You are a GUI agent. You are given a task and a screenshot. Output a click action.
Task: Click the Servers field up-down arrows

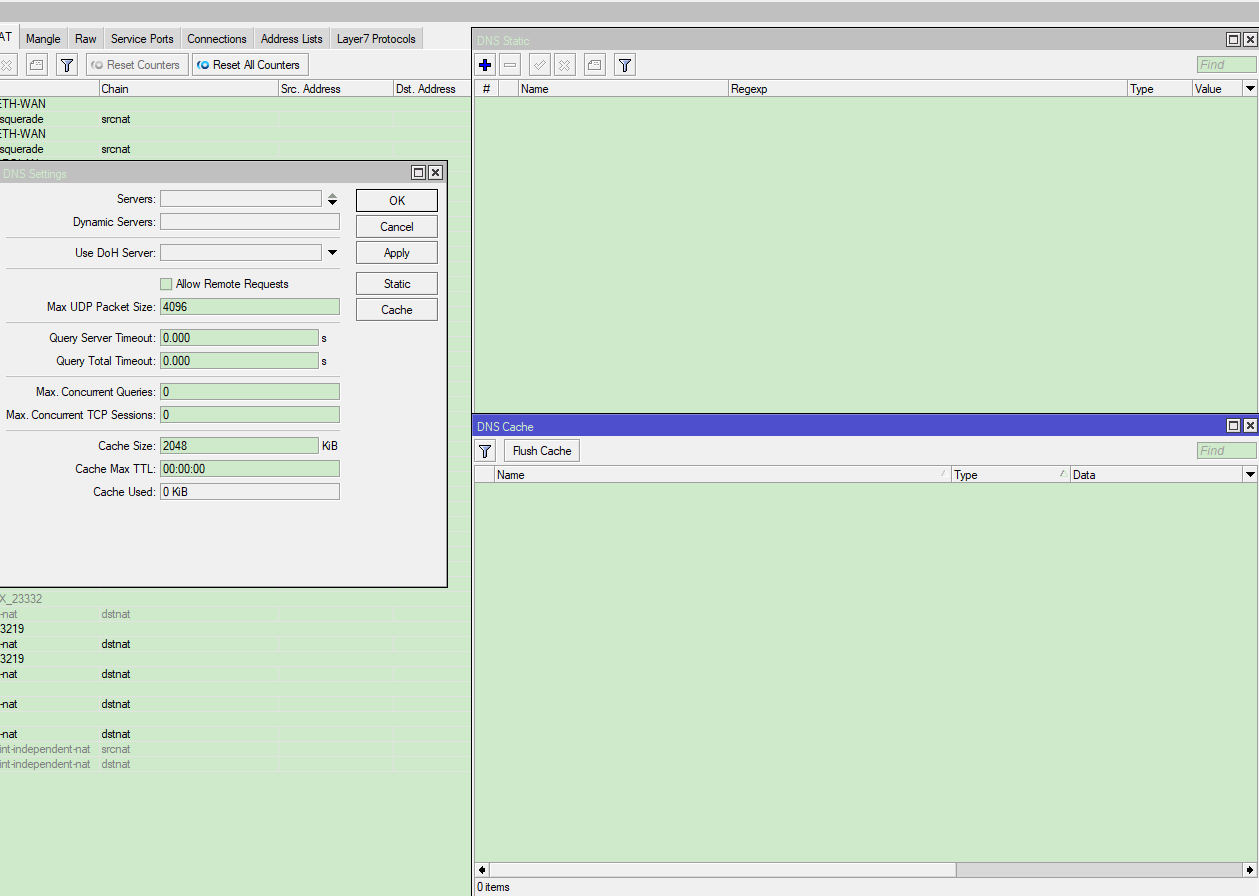(x=332, y=199)
